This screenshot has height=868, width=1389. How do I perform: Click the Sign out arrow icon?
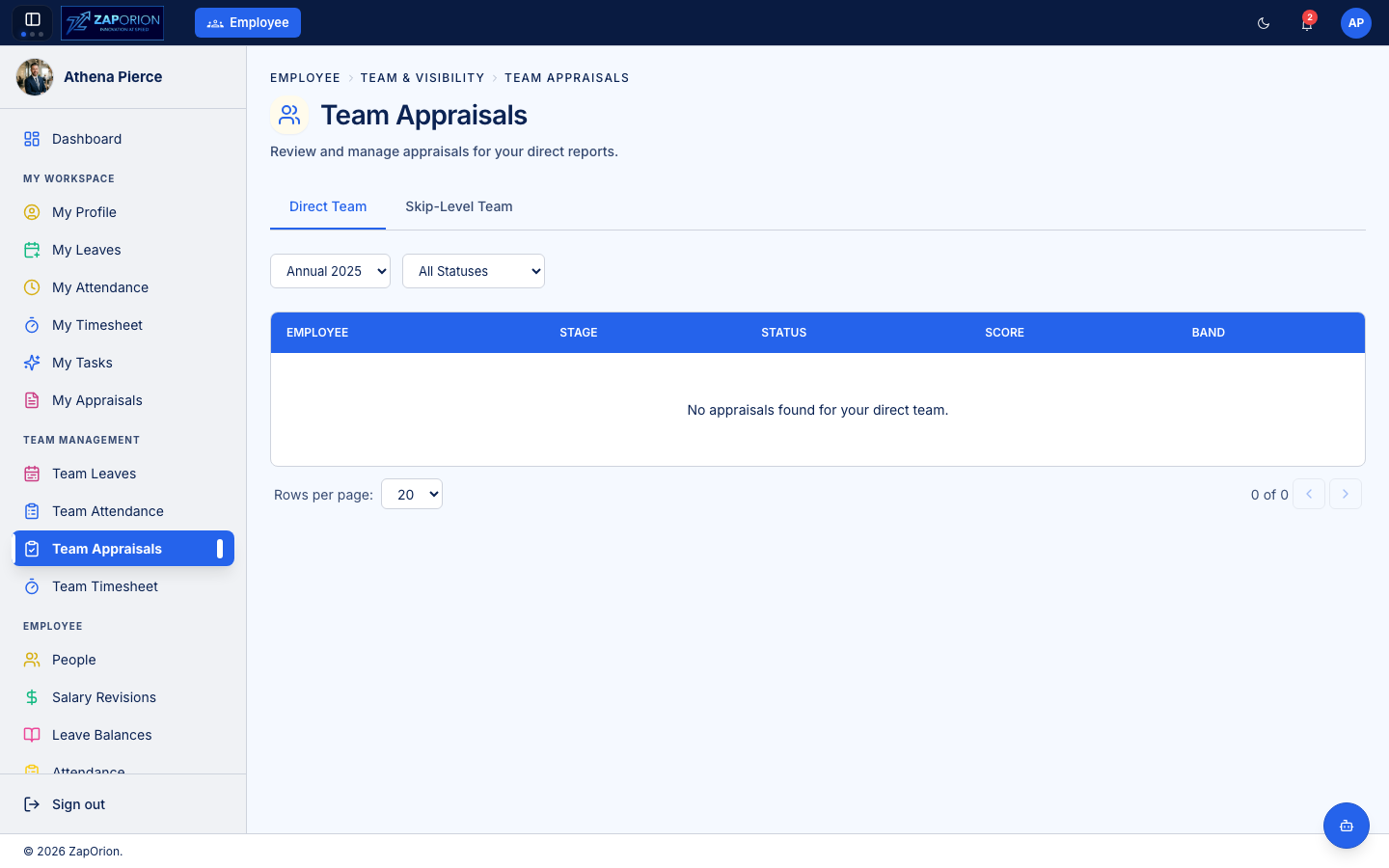[x=32, y=804]
